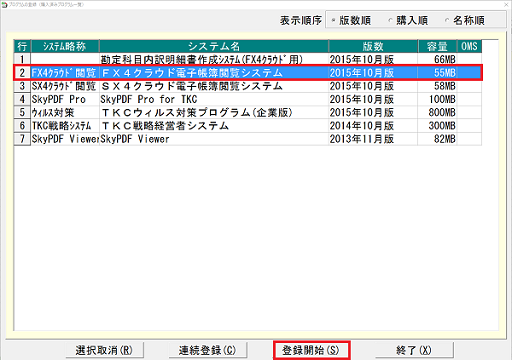Select row ＦＸ４クラウド電子帳簿閲覧システム
This screenshot has width=512, height=360.
click(248, 73)
